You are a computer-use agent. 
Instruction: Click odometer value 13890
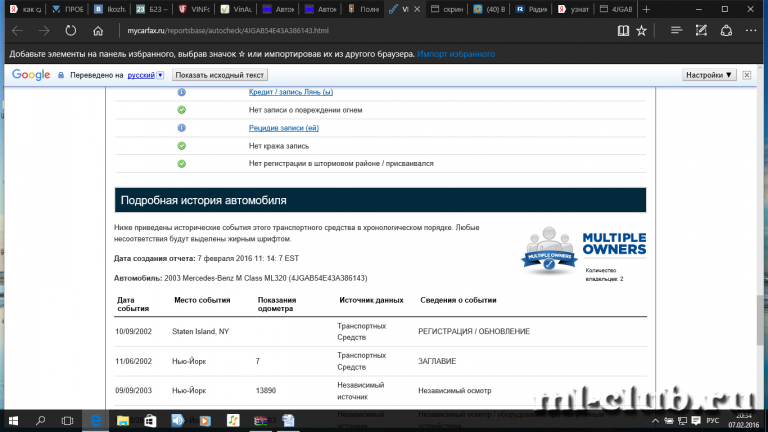point(266,391)
